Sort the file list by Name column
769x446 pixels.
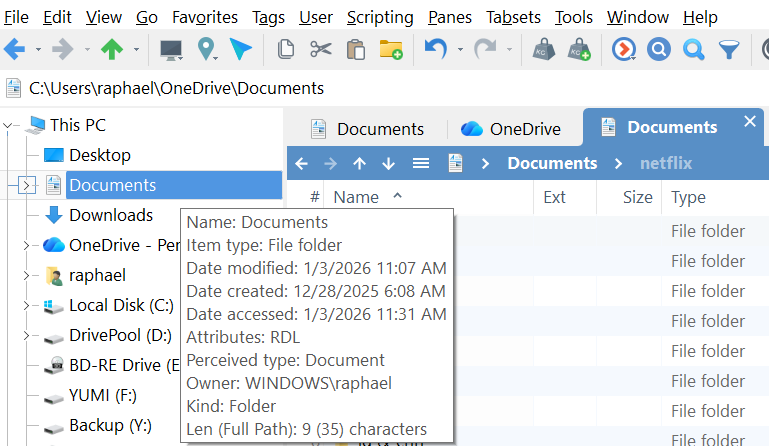pos(356,197)
